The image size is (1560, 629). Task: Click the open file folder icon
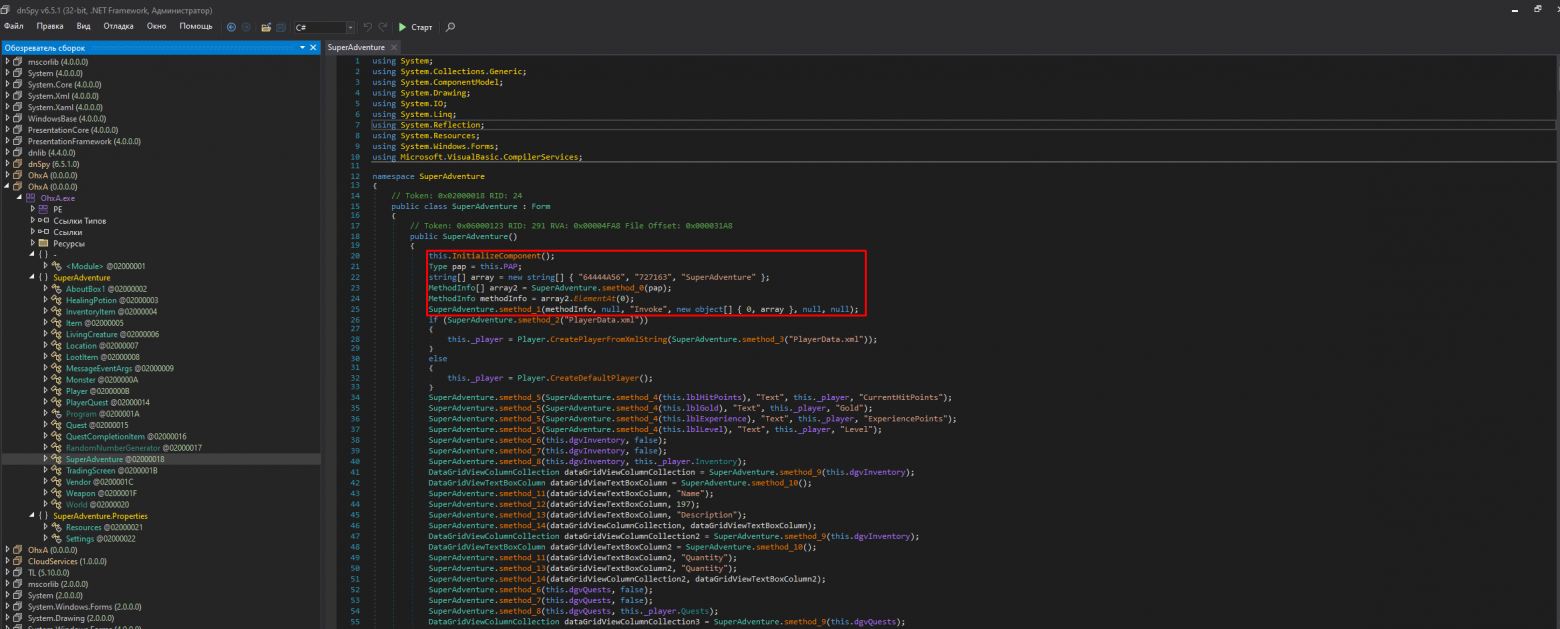[266, 27]
